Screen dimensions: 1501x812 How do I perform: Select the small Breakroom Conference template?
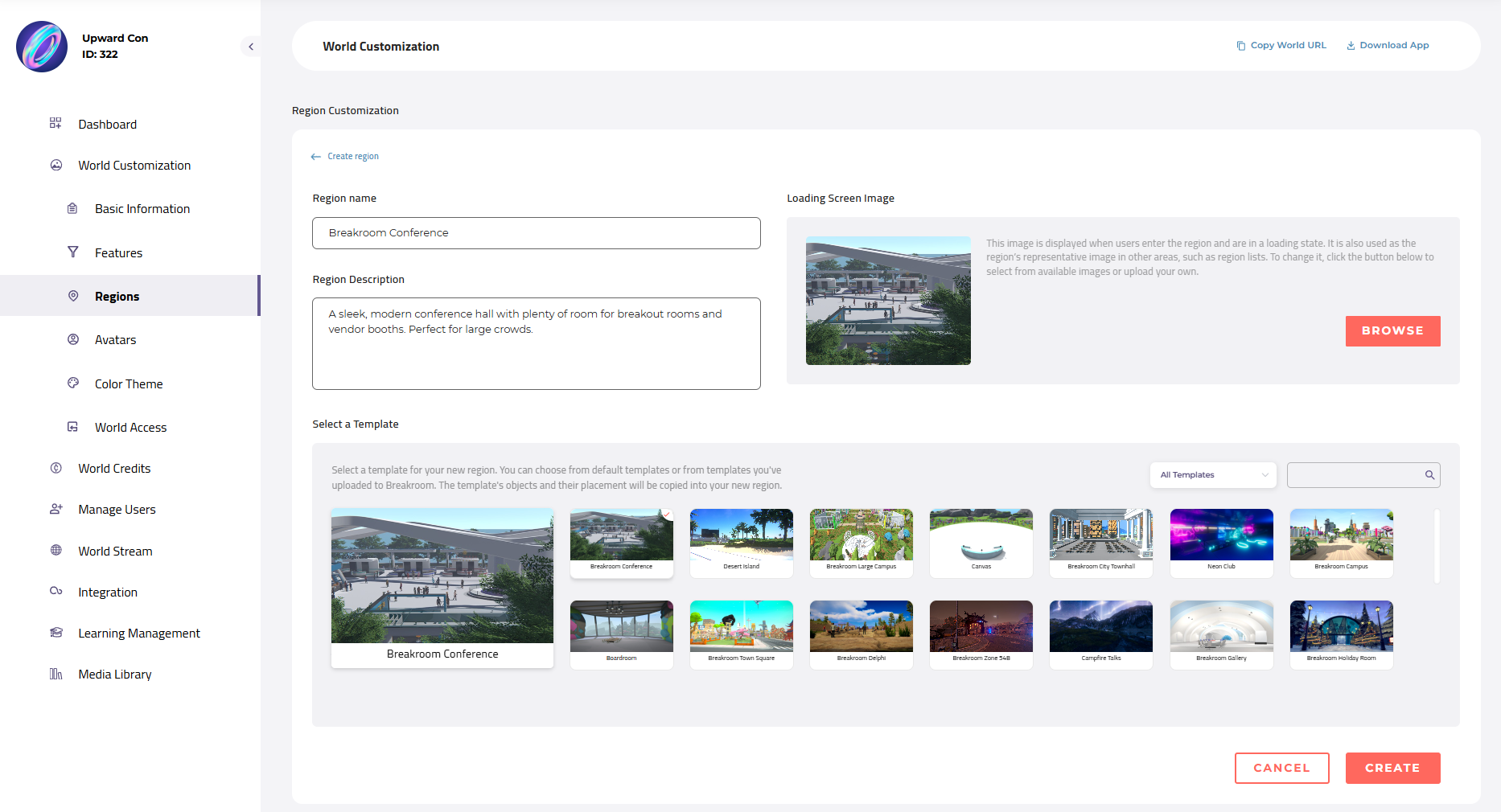(x=622, y=543)
